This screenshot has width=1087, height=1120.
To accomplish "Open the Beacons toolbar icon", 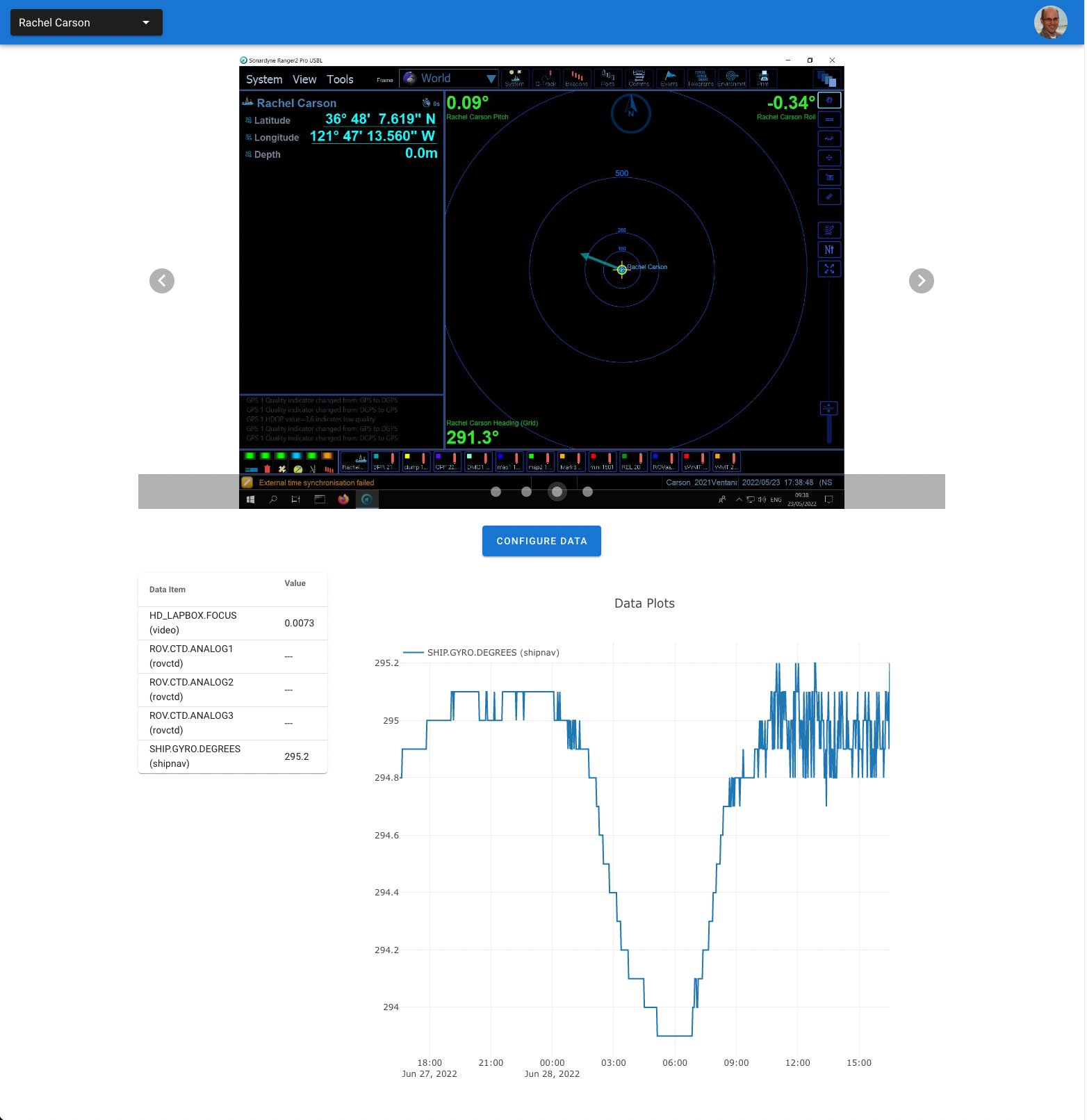I will 576,79.
